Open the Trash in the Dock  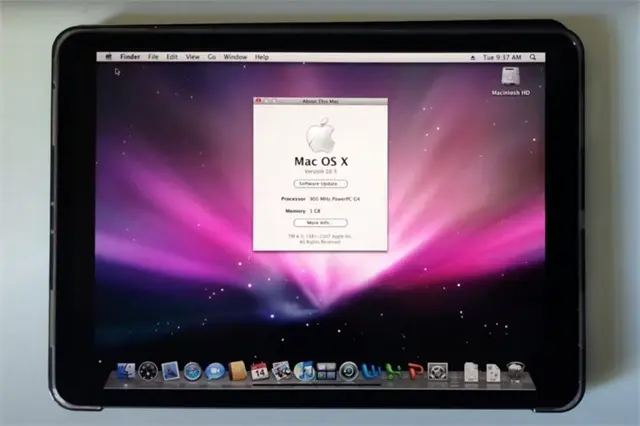tap(516, 371)
